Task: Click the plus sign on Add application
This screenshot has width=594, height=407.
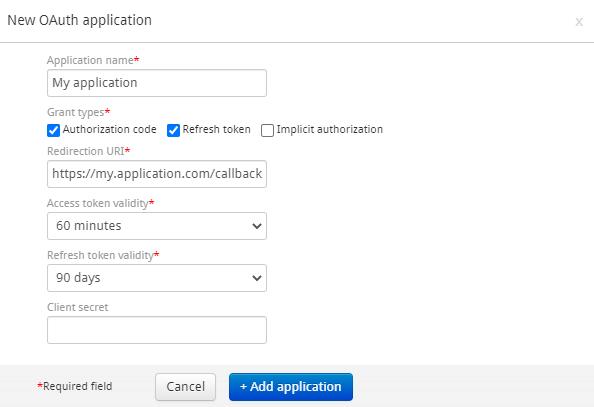Action: (x=244, y=387)
